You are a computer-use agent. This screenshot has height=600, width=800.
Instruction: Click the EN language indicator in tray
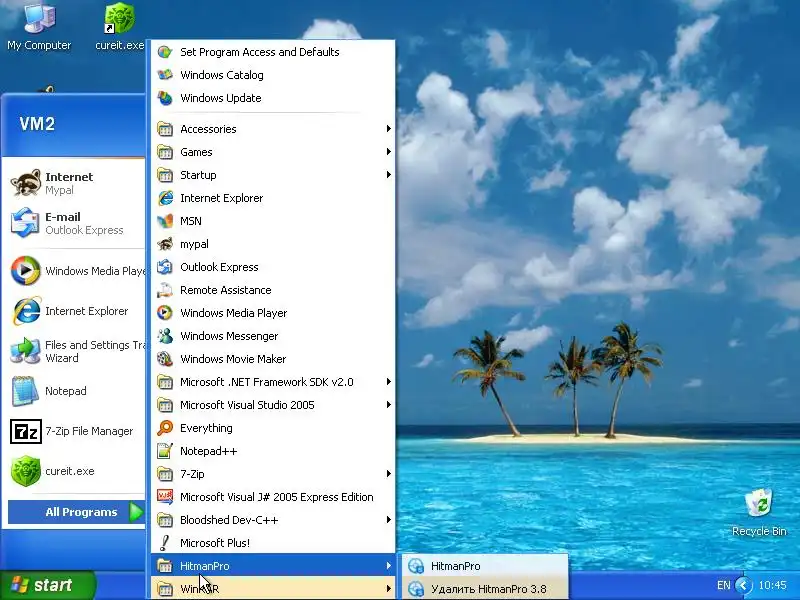click(x=723, y=585)
